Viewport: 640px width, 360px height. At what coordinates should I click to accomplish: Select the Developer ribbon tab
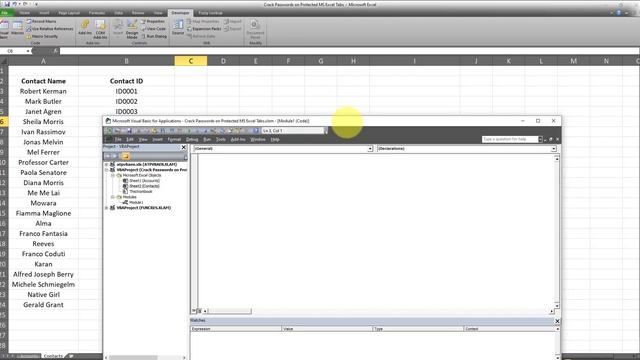[x=180, y=13]
